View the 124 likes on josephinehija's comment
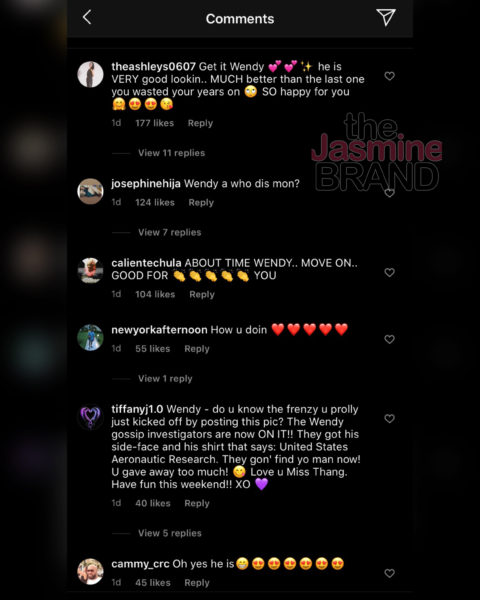480x600 pixels. coord(155,202)
